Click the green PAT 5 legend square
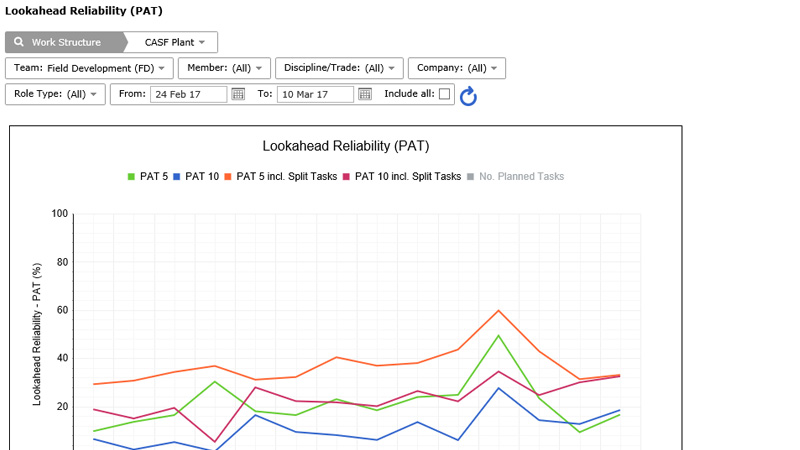The width and height of the screenshot is (800, 450). tap(131, 177)
